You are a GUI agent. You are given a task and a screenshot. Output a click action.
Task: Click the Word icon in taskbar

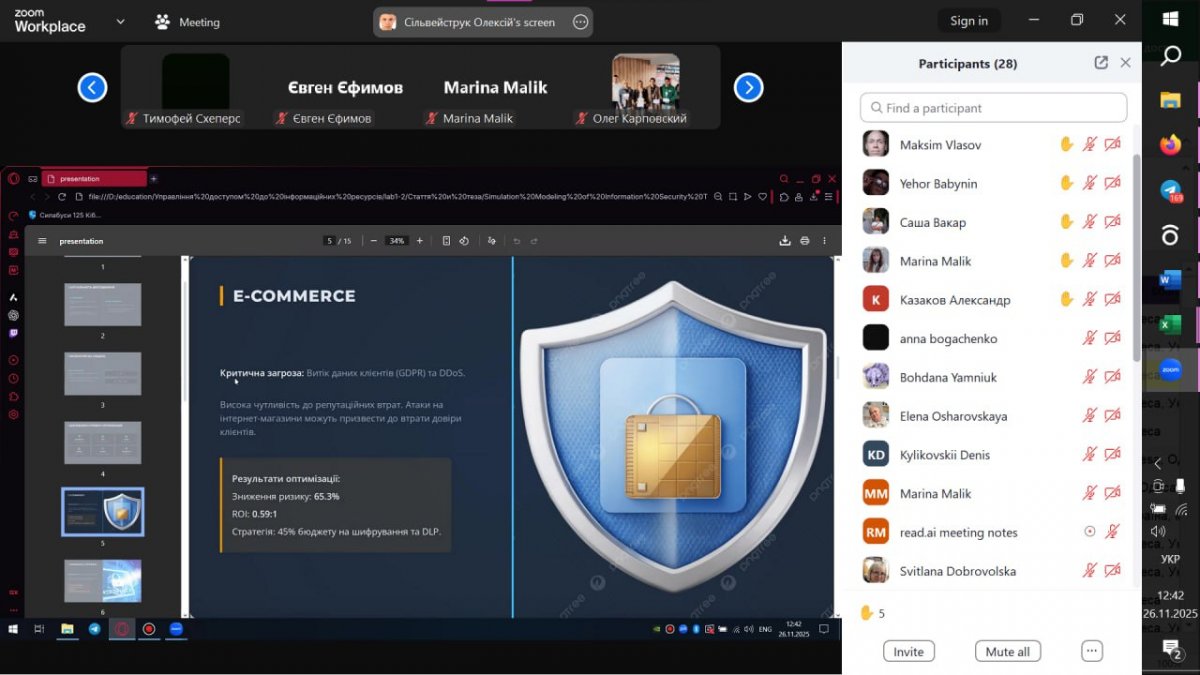click(x=1170, y=281)
